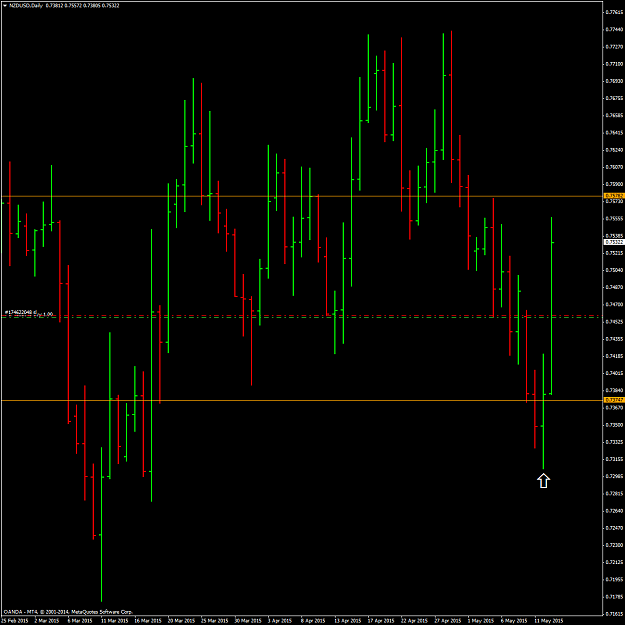The width and height of the screenshot is (625, 625).
Task: Click the 25 Feb 2015 date label
Action: [14, 621]
